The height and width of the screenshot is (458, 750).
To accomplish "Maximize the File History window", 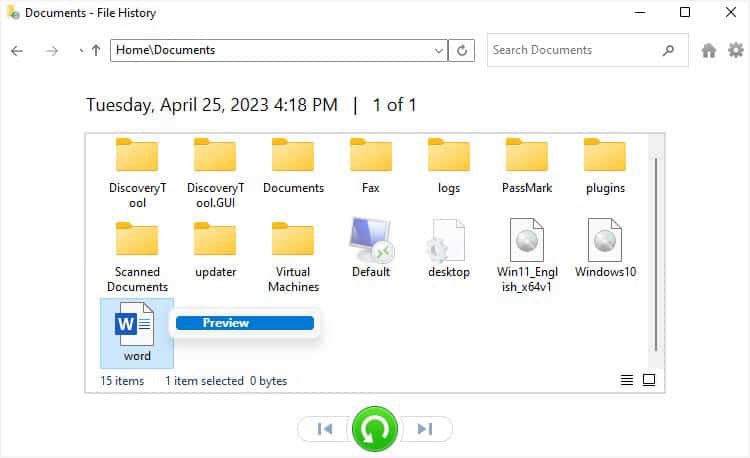I will click(x=685, y=12).
